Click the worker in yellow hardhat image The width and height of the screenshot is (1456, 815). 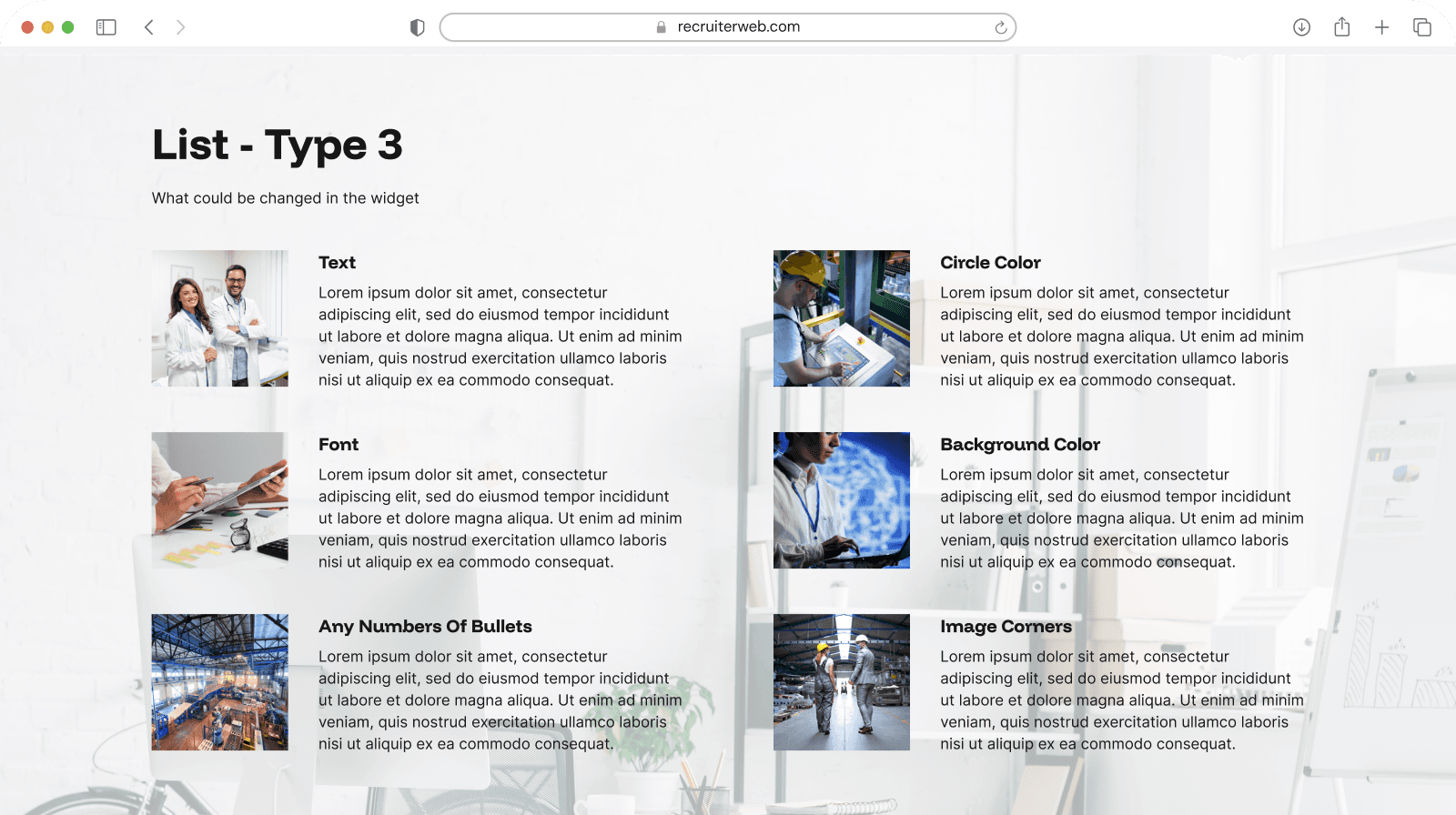(842, 318)
